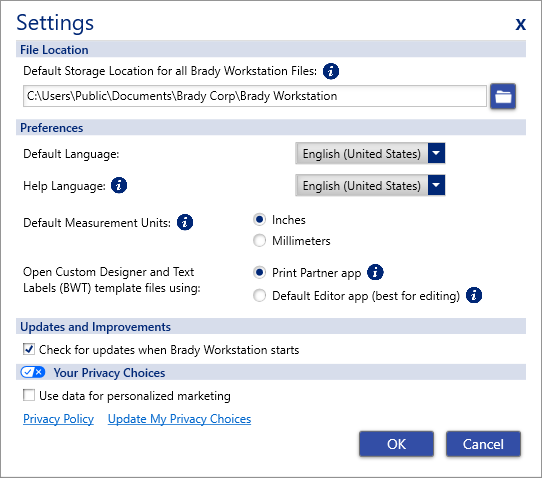Click the Your Privacy Choices heading
542x478 pixels.
click(109, 373)
